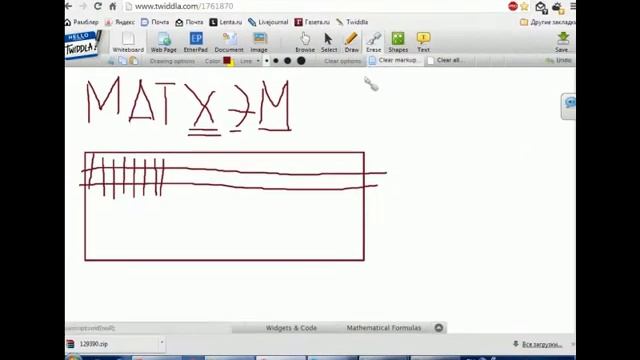This screenshot has height=360, width=640.
Task: Bookmark page with star icon
Action: pos(524,6)
